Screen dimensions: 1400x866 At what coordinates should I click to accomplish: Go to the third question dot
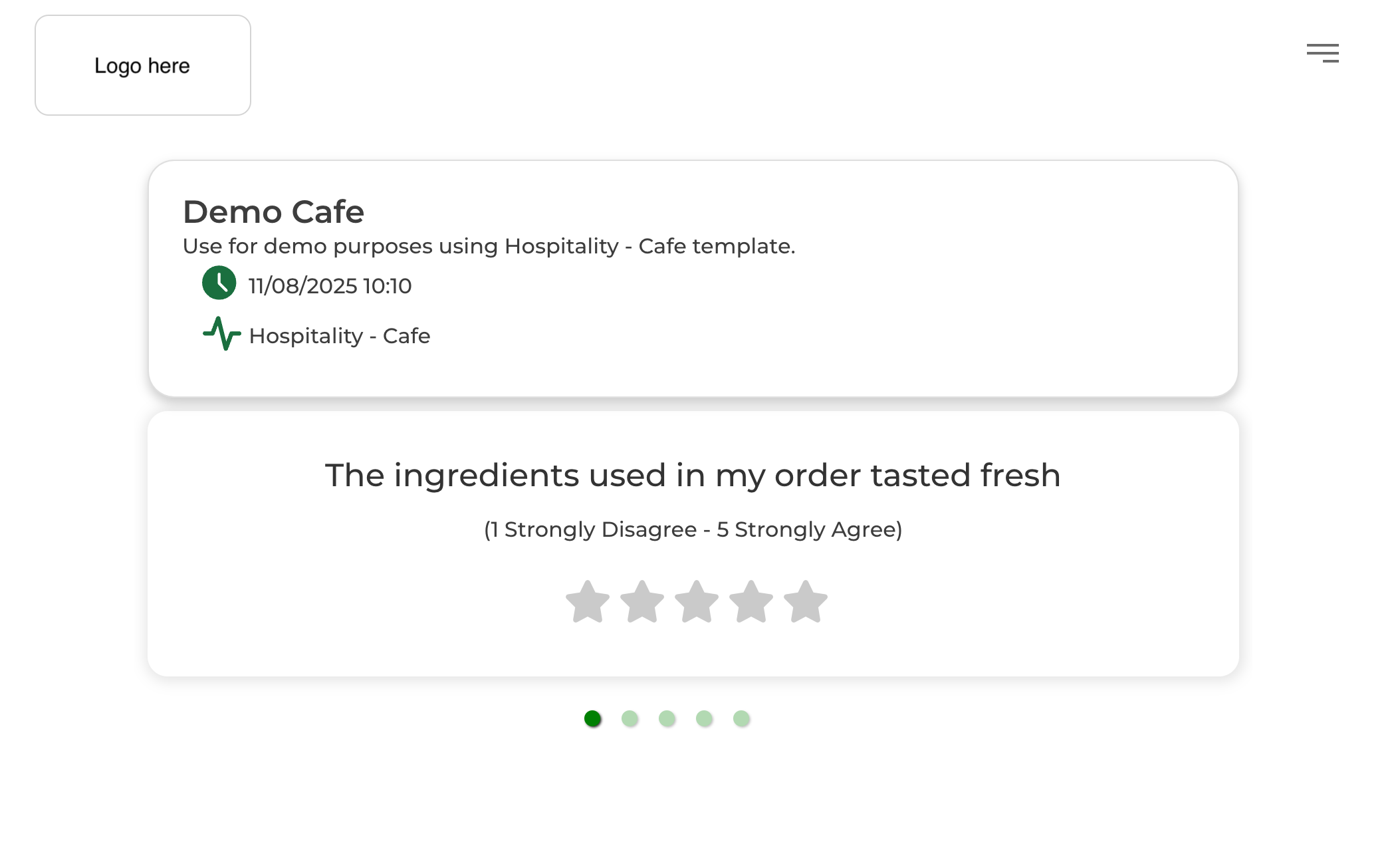pyautogui.click(x=667, y=718)
